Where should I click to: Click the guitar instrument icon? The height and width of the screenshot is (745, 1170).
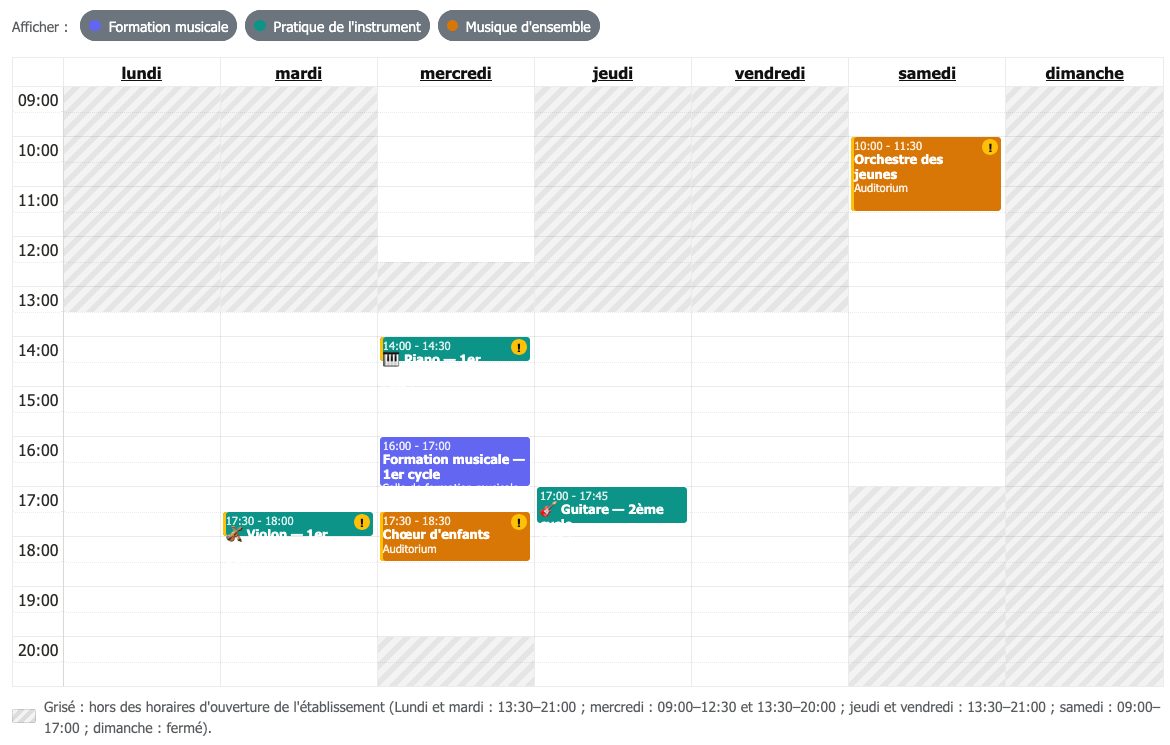coord(548,509)
